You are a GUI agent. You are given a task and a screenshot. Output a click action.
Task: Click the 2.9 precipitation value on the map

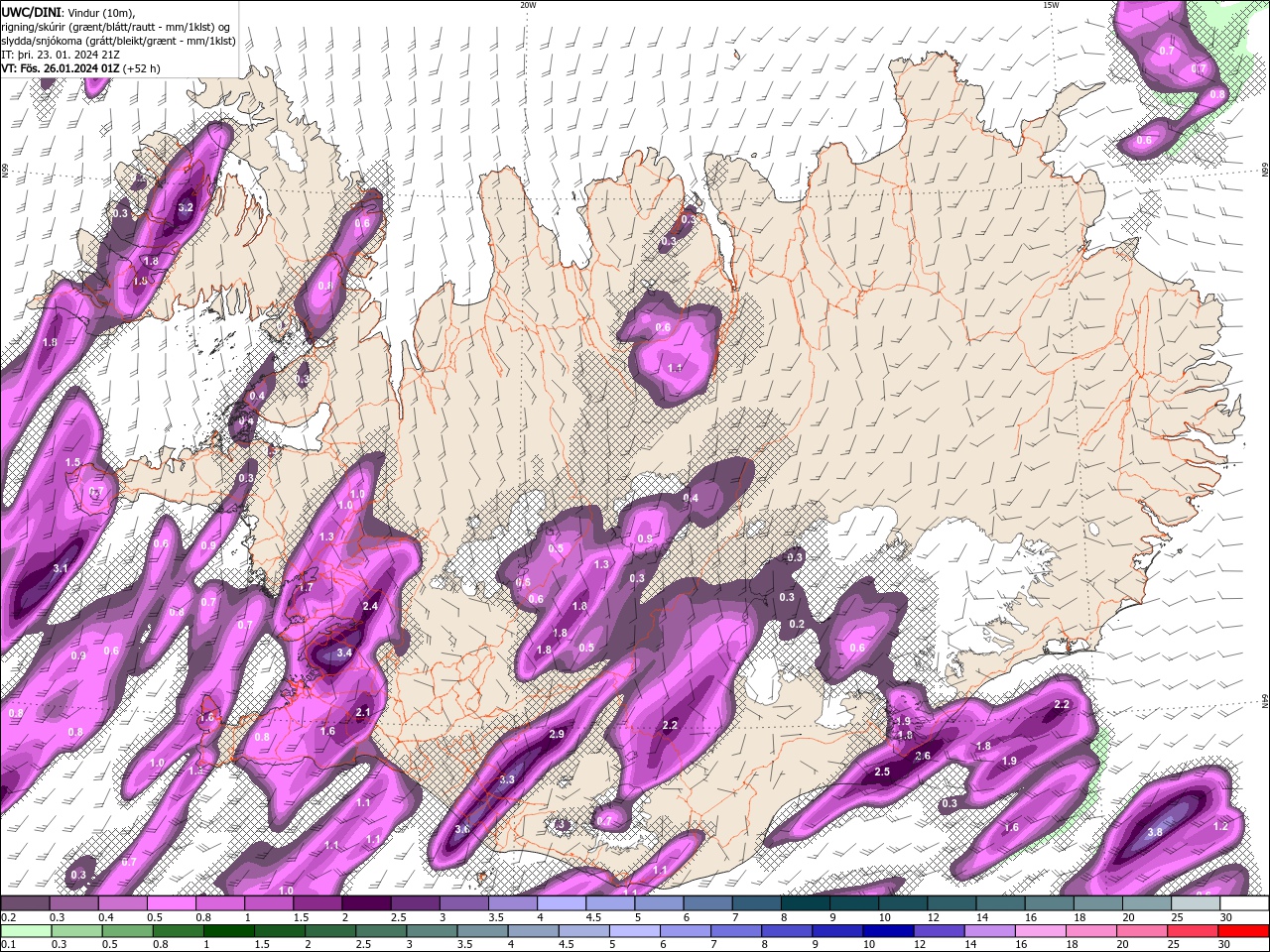click(557, 734)
